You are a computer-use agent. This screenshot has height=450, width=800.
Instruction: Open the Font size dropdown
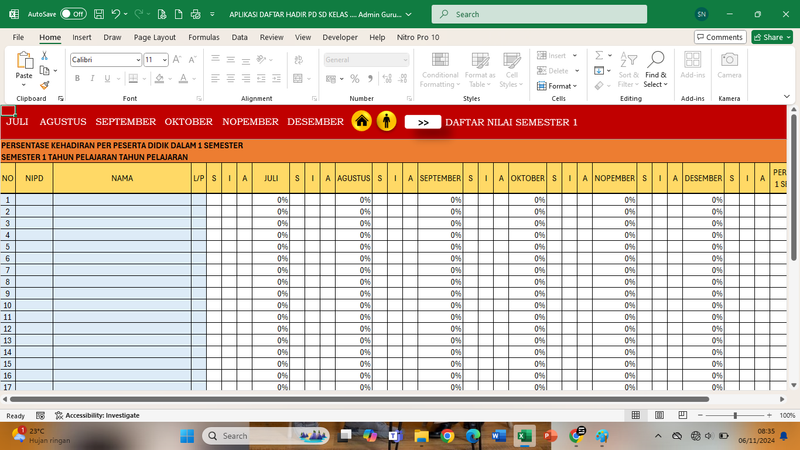point(165,60)
